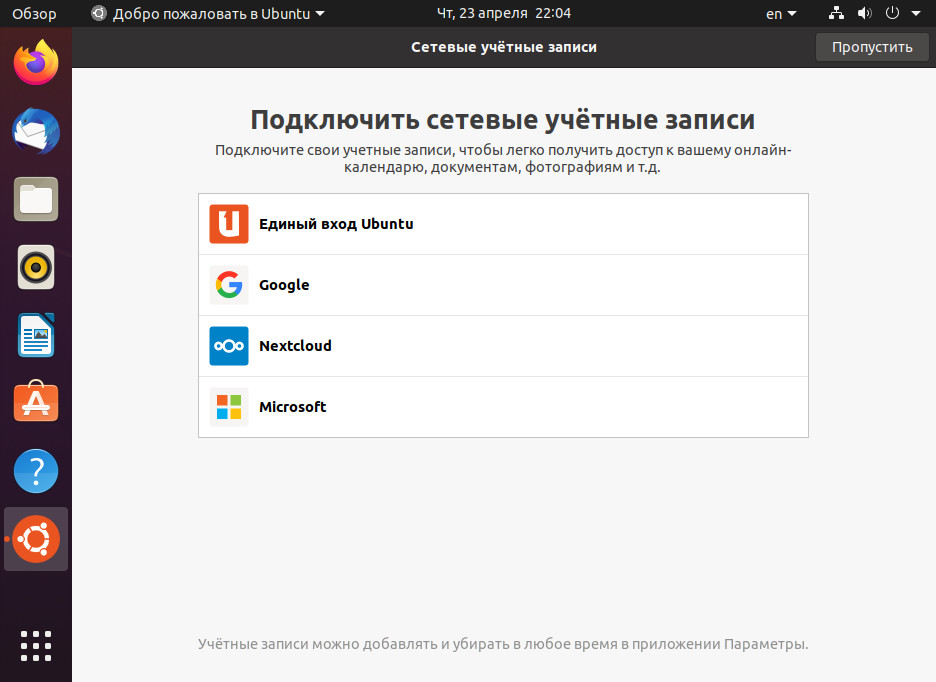Open the clock showing Чт, 23 апреля 22:04
Image resolution: width=936 pixels, height=682 pixels.
click(x=503, y=13)
